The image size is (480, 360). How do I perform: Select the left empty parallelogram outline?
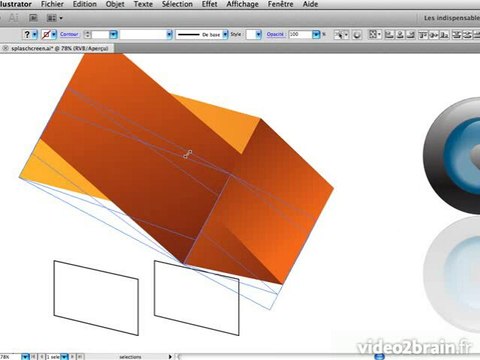click(x=96, y=298)
